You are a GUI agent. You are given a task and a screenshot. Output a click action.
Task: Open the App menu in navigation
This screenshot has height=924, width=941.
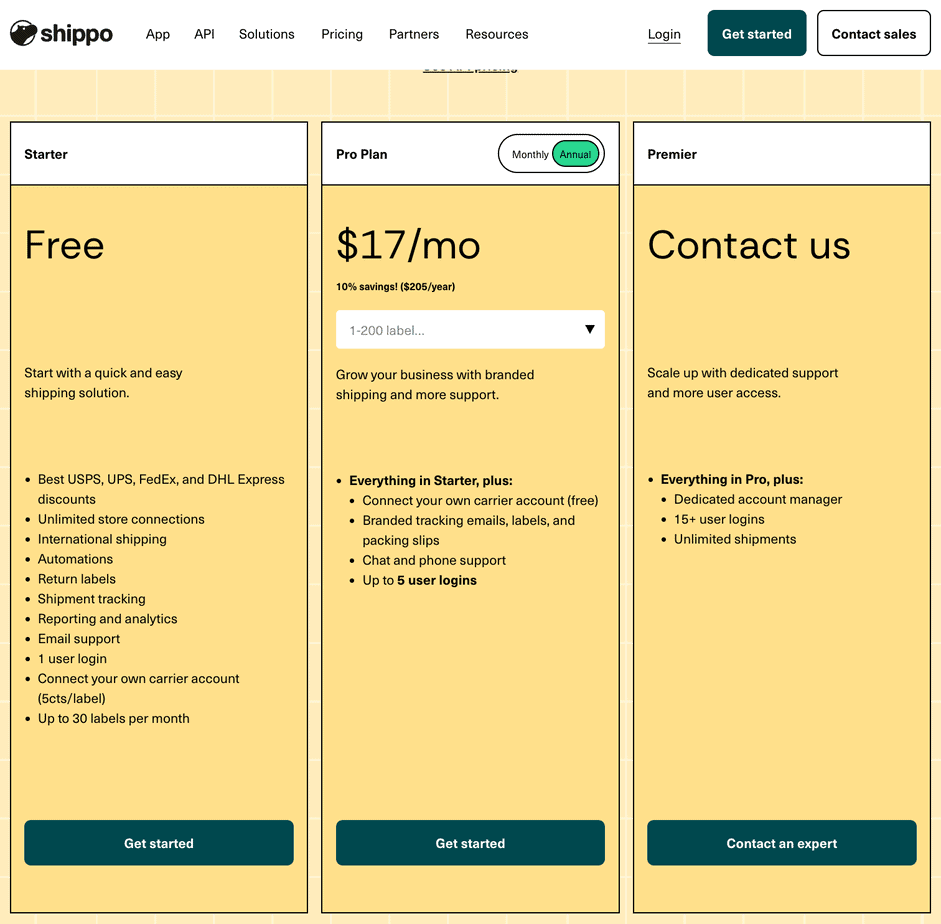158,34
